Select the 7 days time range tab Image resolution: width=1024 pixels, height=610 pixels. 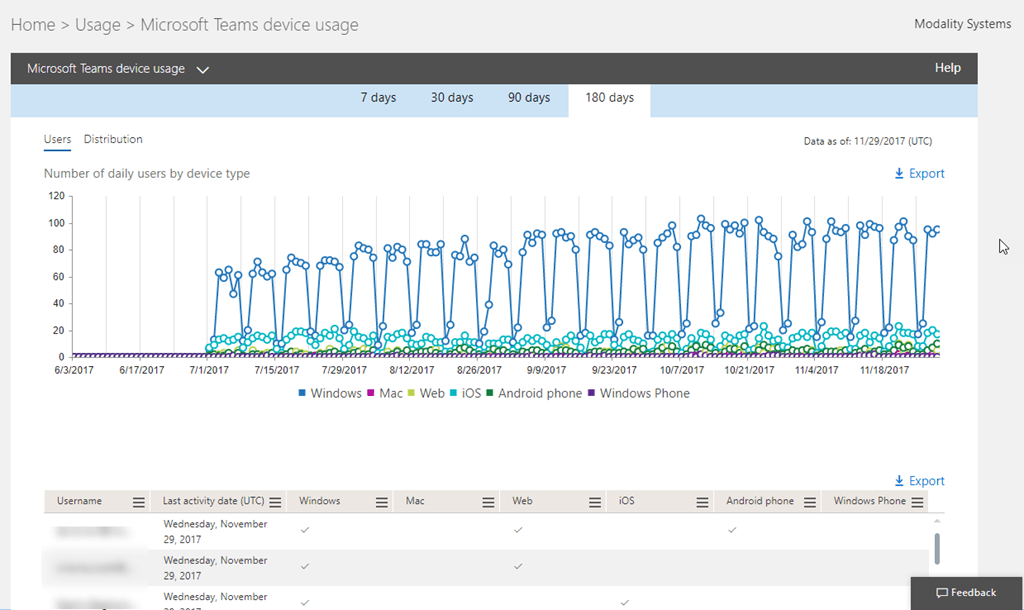click(378, 98)
